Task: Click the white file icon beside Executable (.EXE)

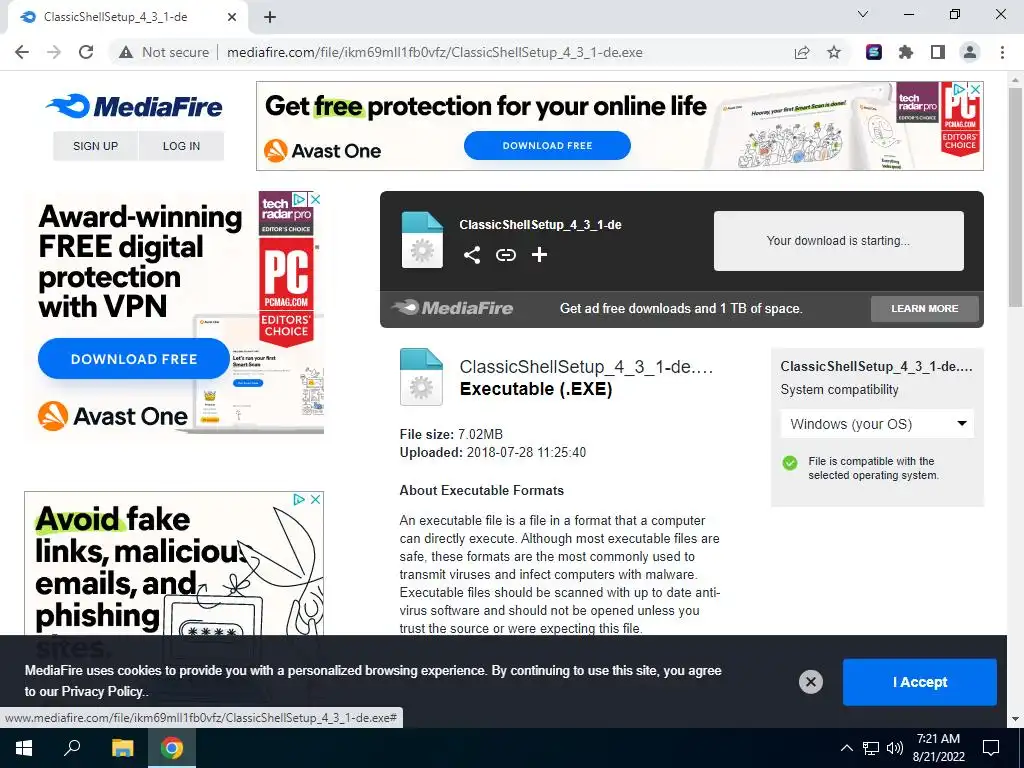Action: point(421,377)
